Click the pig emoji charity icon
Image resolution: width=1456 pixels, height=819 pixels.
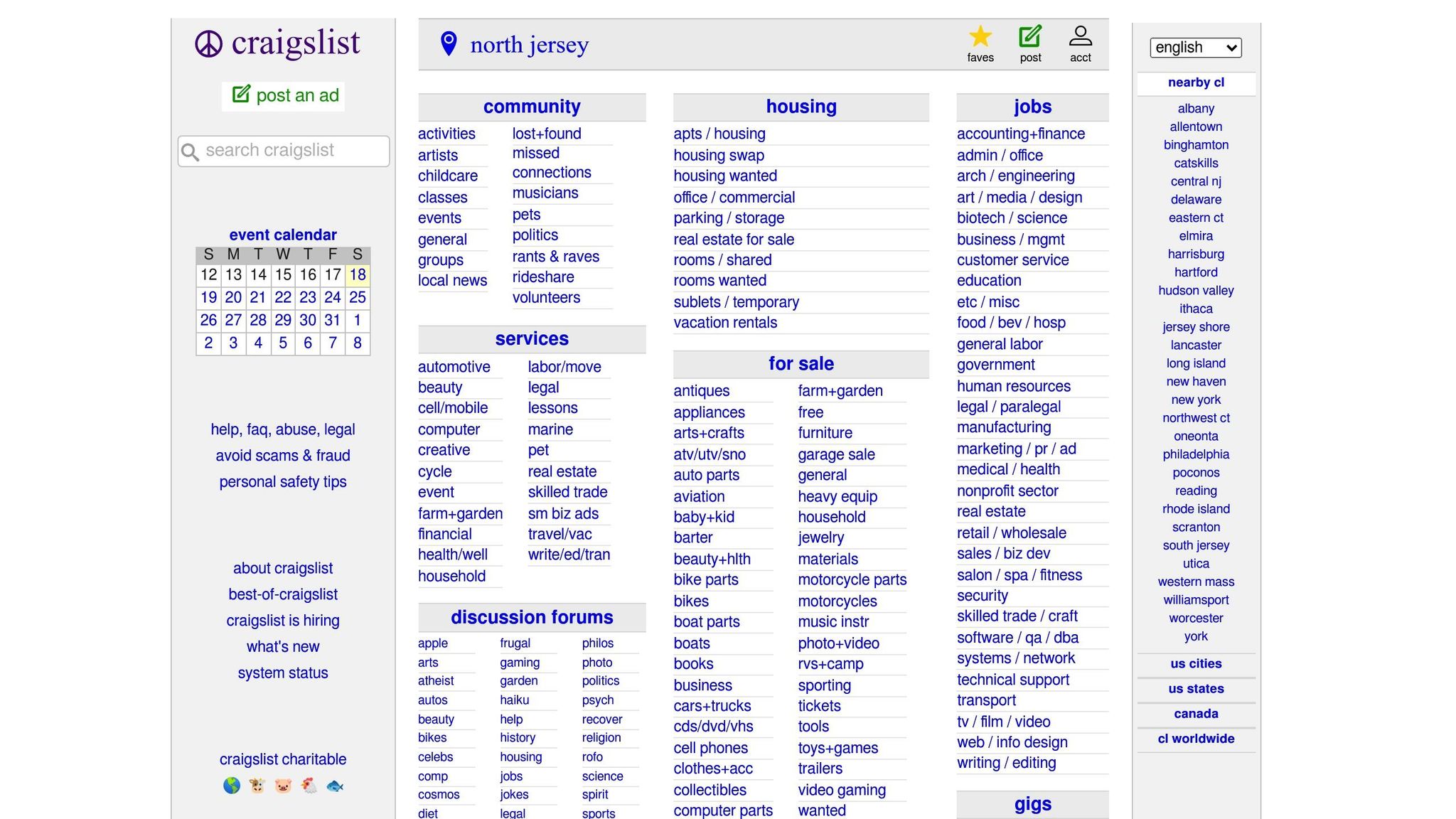coord(283,786)
